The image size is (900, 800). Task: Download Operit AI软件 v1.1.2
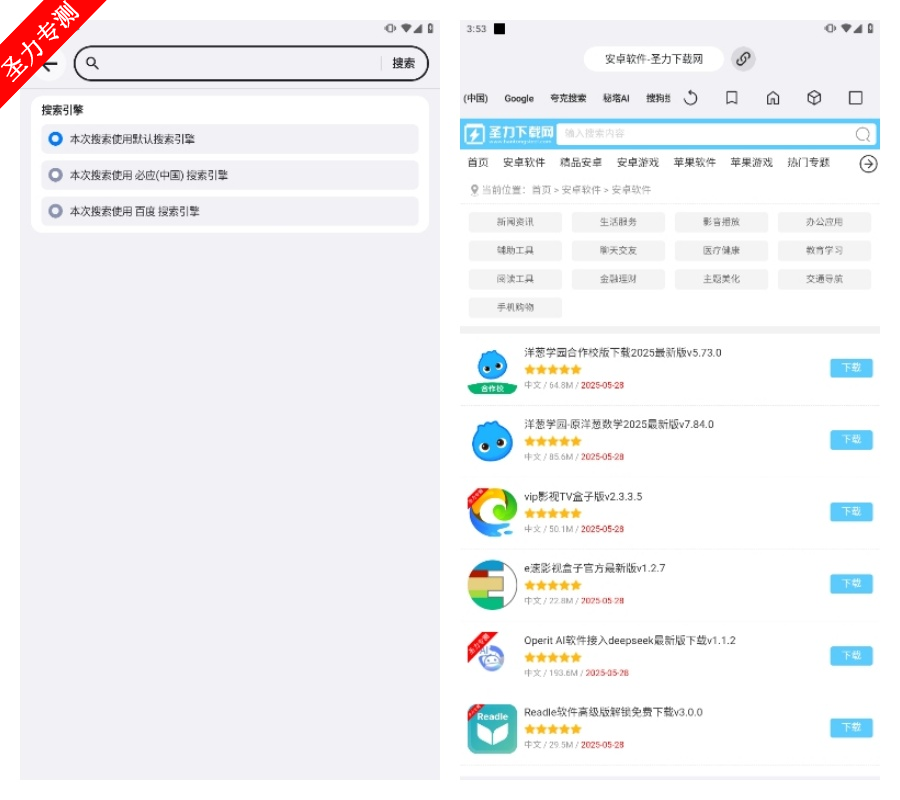point(851,656)
